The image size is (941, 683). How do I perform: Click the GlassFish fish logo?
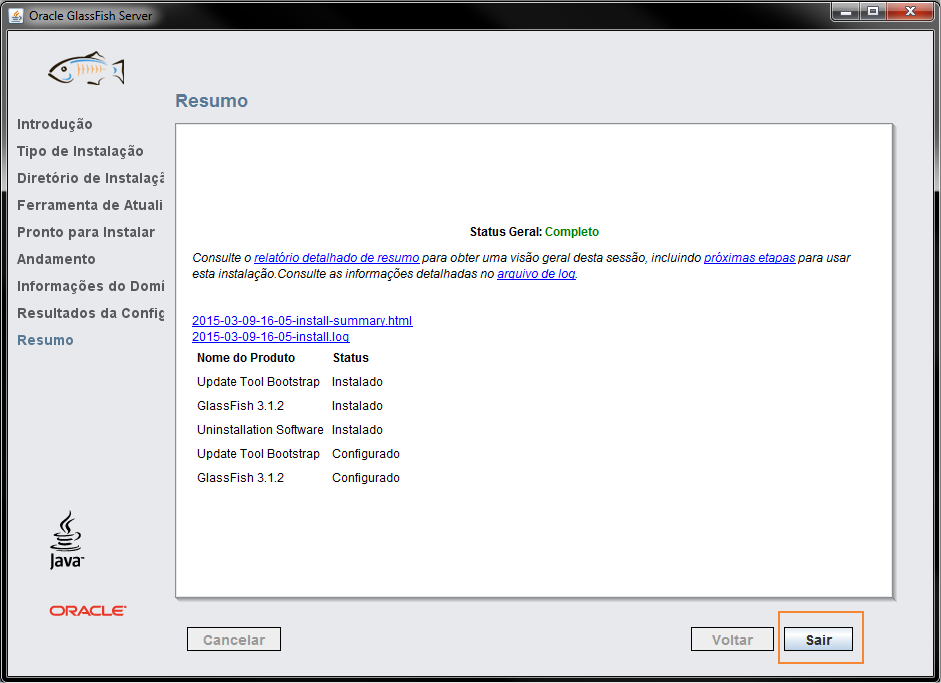86,68
